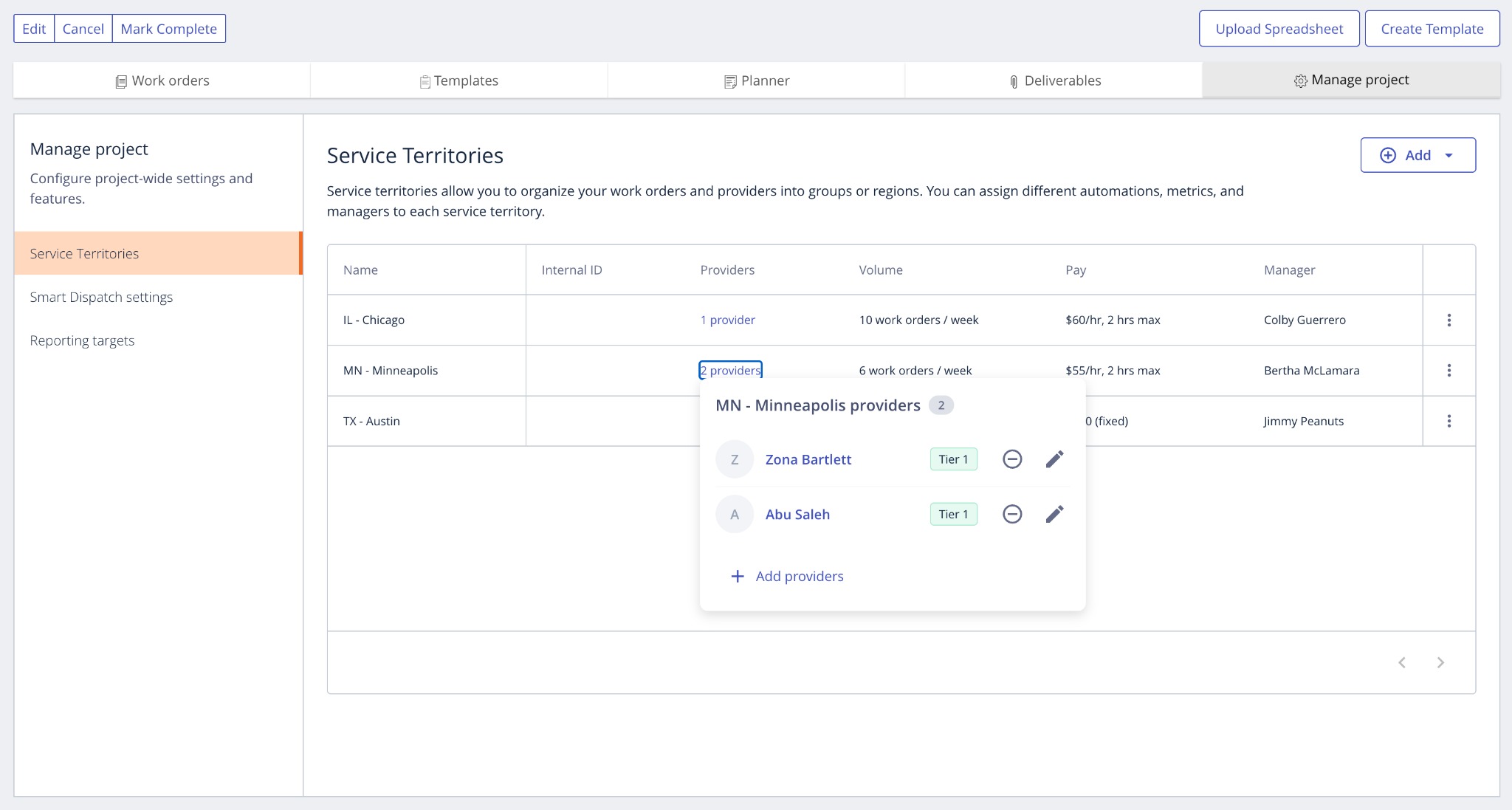The width and height of the screenshot is (1512, 810).
Task: Edit Abu Saleh with the pencil icon
Action: pyautogui.click(x=1054, y=514)
